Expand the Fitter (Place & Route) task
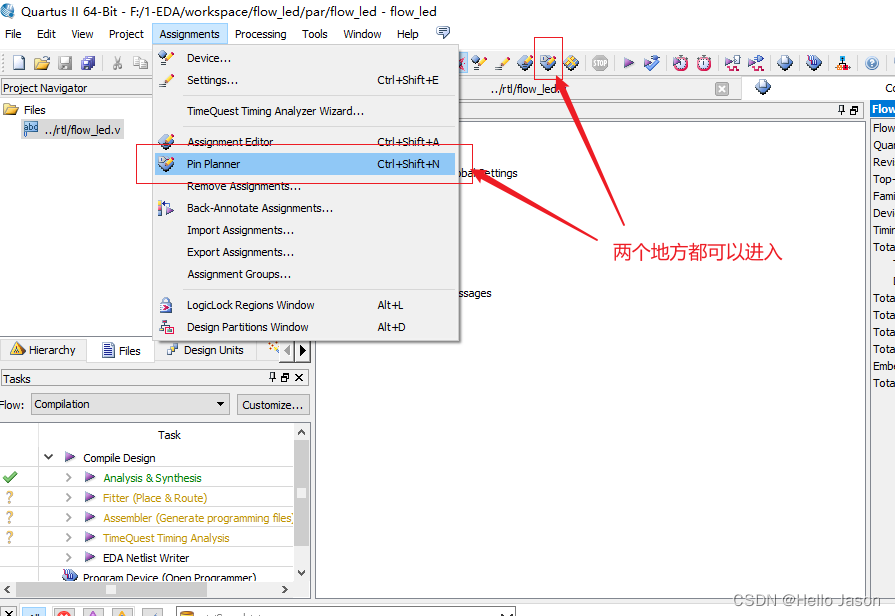The image size is (895, 616). pos(68,497)
